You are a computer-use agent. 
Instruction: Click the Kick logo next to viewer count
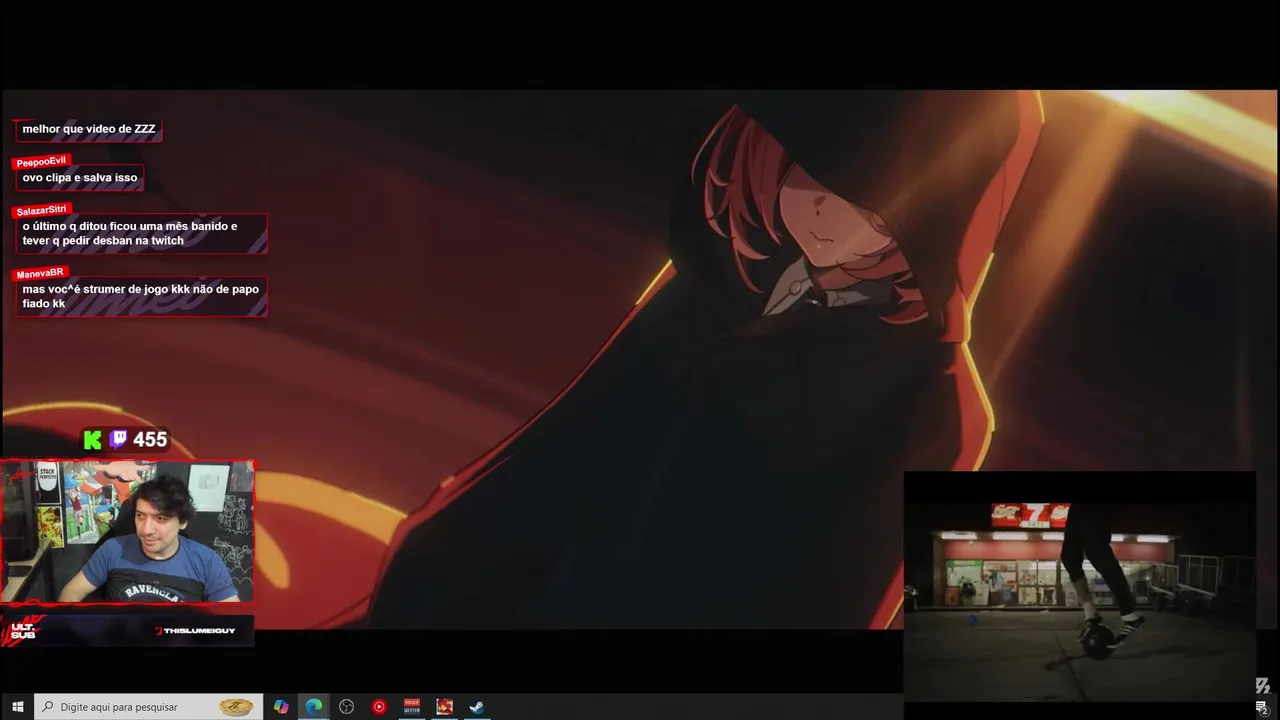click(93, 440)
